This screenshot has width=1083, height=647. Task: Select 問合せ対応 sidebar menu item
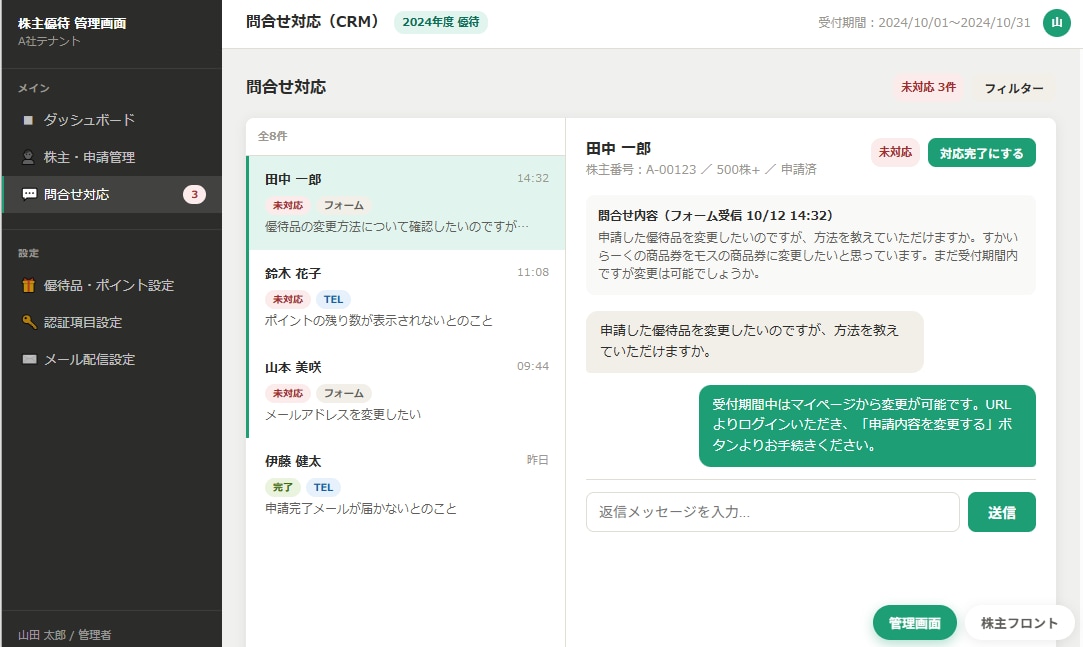(x=112, y=195)
